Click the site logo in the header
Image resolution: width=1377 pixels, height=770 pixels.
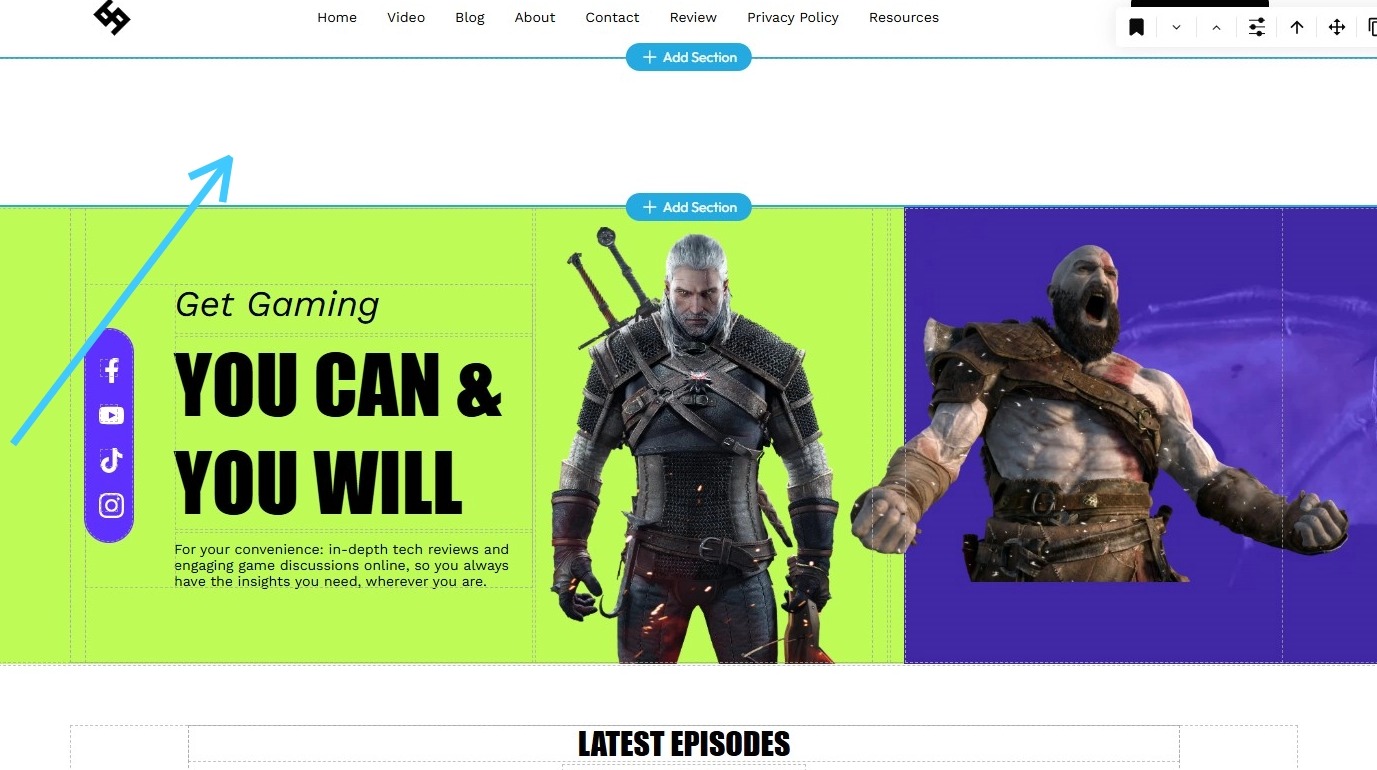pyautogui.click(x=112, y=17)
